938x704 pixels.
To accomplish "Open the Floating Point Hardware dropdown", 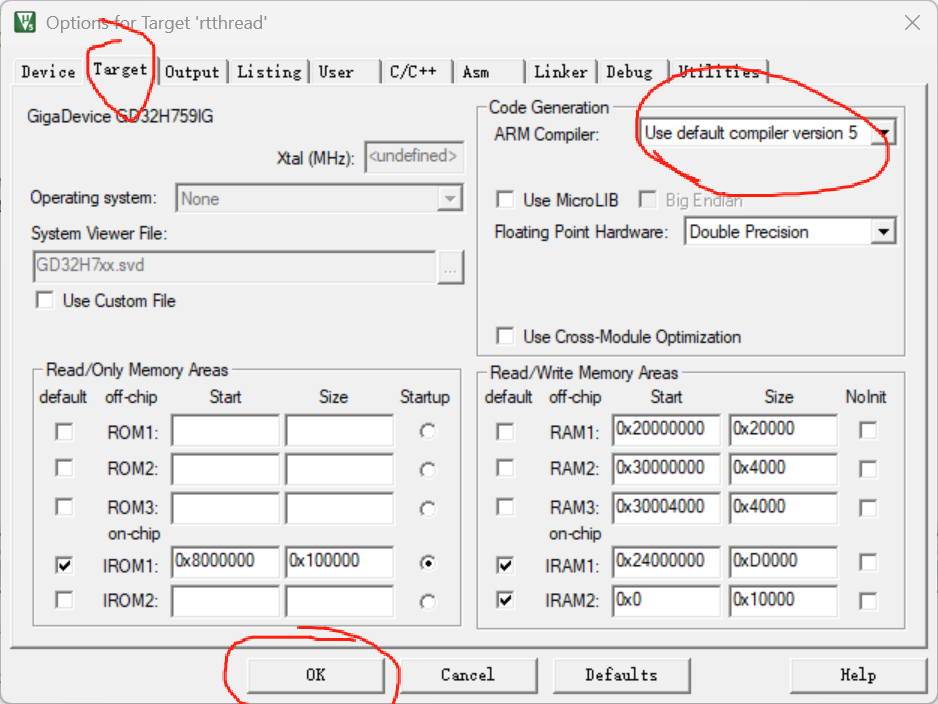I will point(884,231).
